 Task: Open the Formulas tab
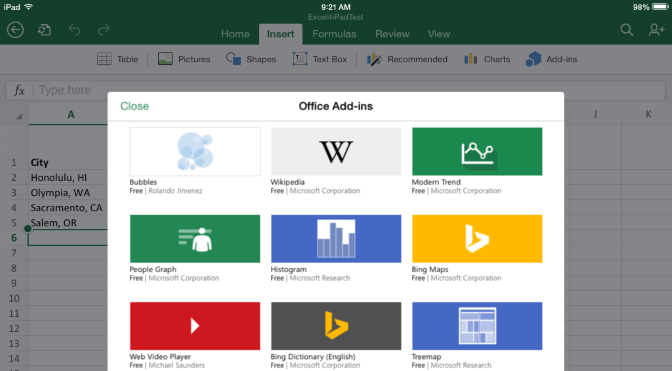coord(334,34)
